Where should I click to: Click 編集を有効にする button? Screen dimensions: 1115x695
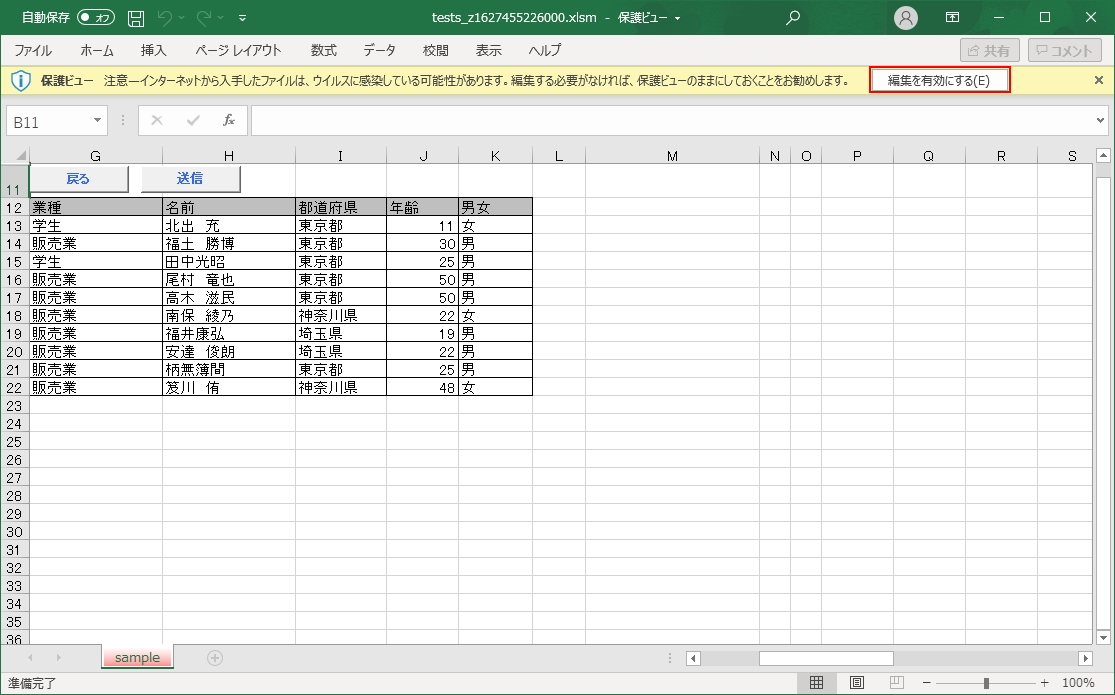point(939,80)
